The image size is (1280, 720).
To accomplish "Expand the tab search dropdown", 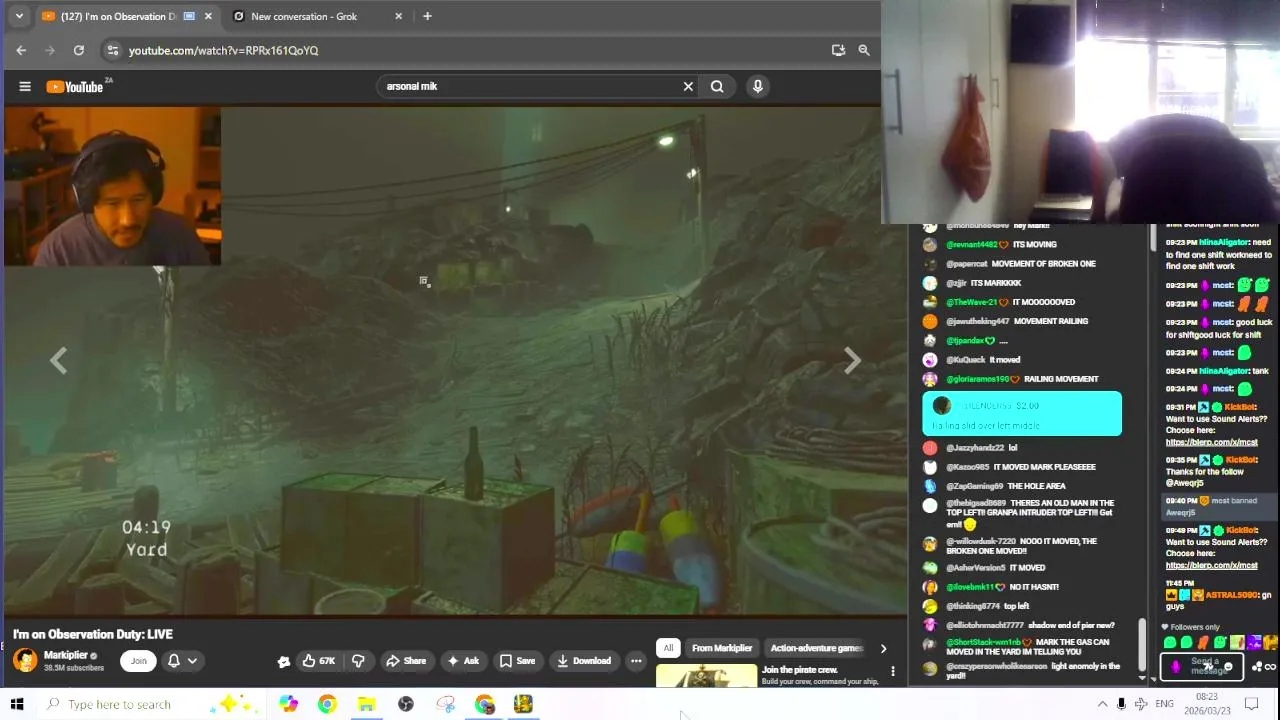I will pyautogui.click(x=19, y=16).
